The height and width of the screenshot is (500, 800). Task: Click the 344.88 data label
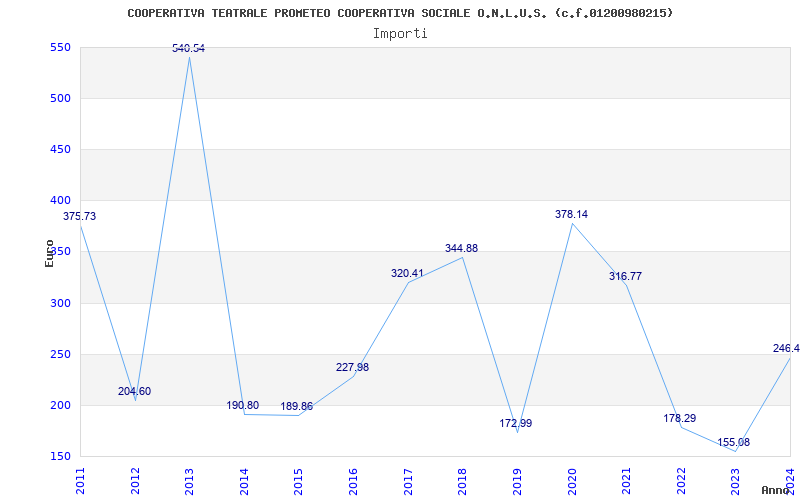coord(461,248)
